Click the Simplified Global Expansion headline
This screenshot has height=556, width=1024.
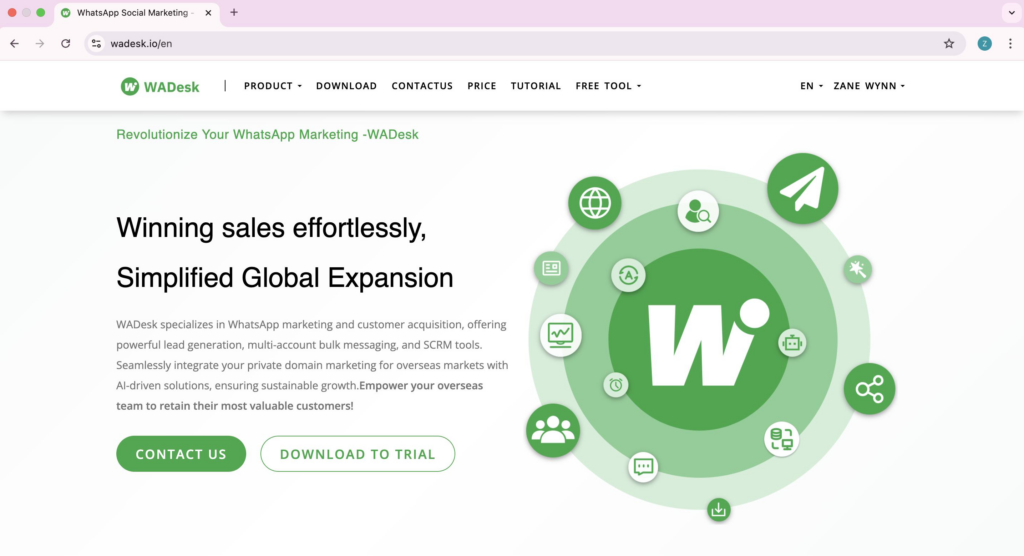pos(285,278)
